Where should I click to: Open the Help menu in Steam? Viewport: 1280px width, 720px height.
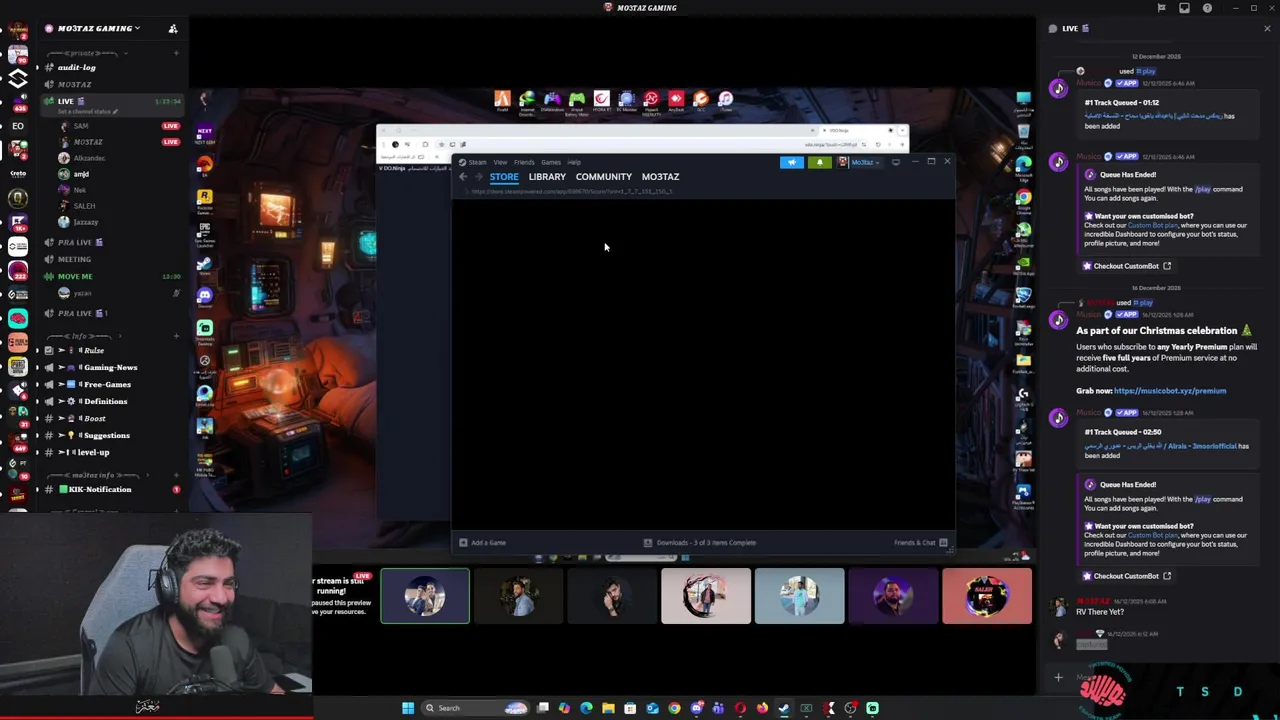(x=574, y=162)
